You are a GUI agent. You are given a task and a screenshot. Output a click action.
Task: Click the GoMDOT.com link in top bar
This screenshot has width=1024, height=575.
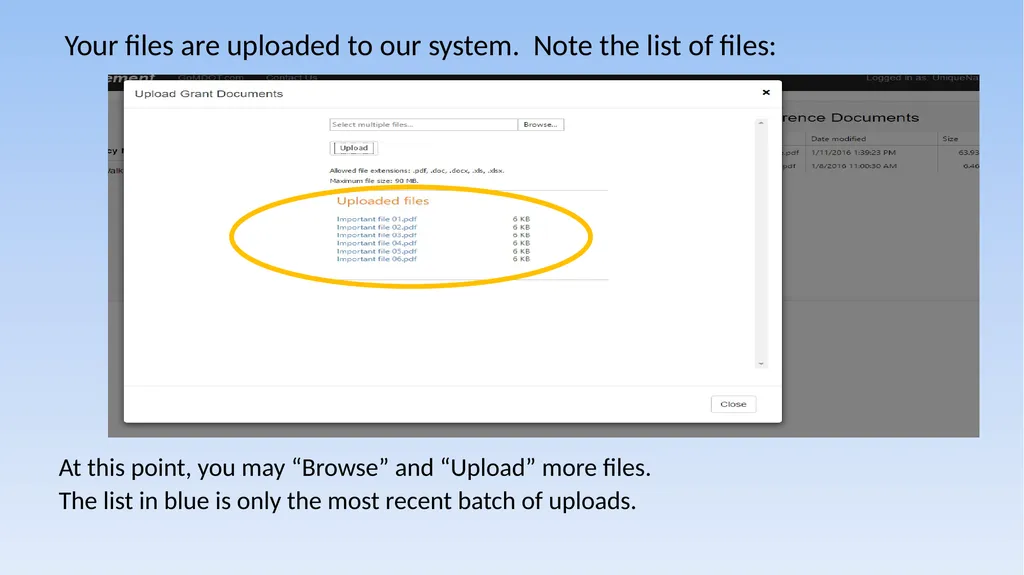point(210,77)
